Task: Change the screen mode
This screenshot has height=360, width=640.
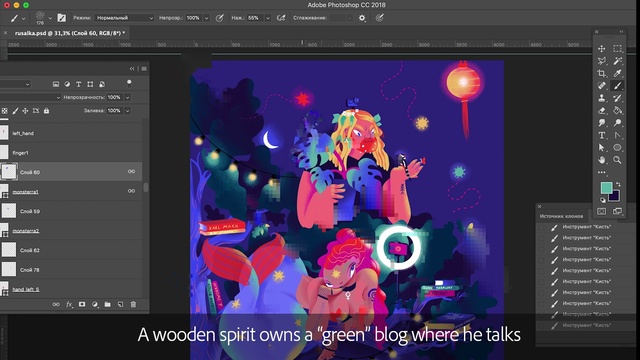Action: tap(618, 211)
